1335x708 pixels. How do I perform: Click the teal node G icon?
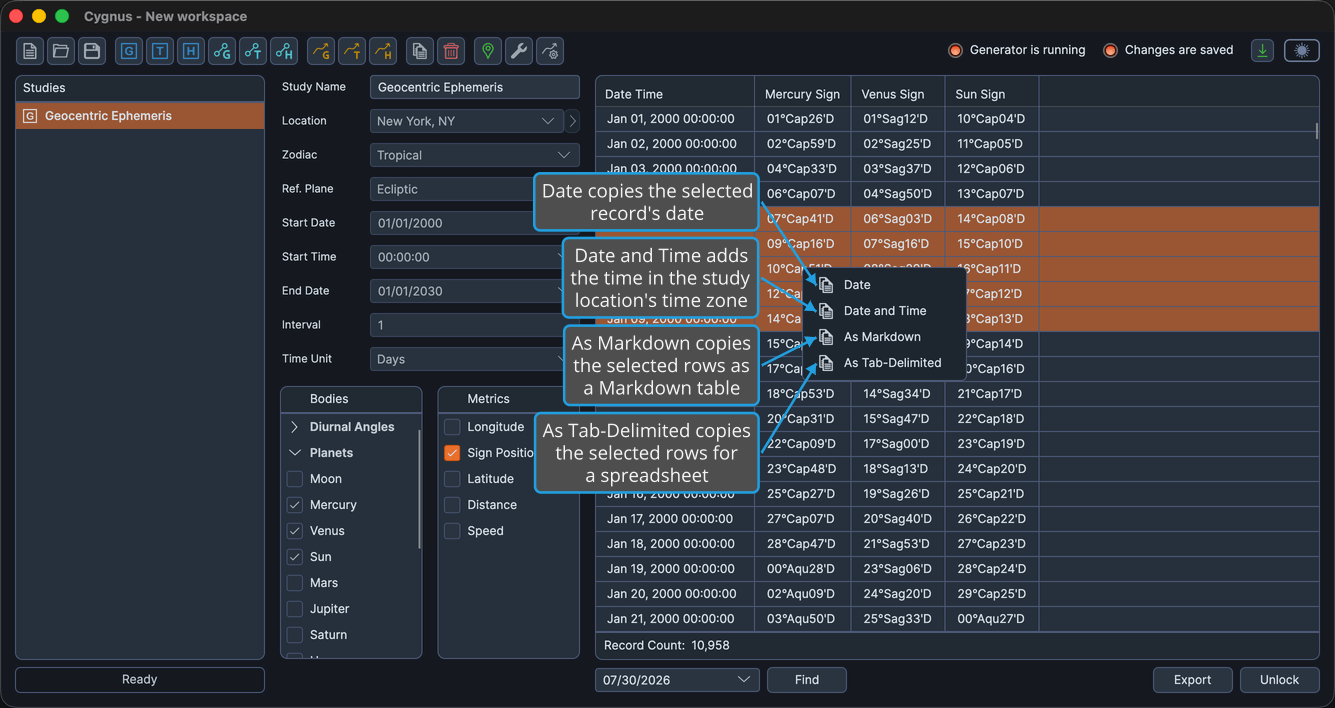pyautogui.click(x=222, y=51)
